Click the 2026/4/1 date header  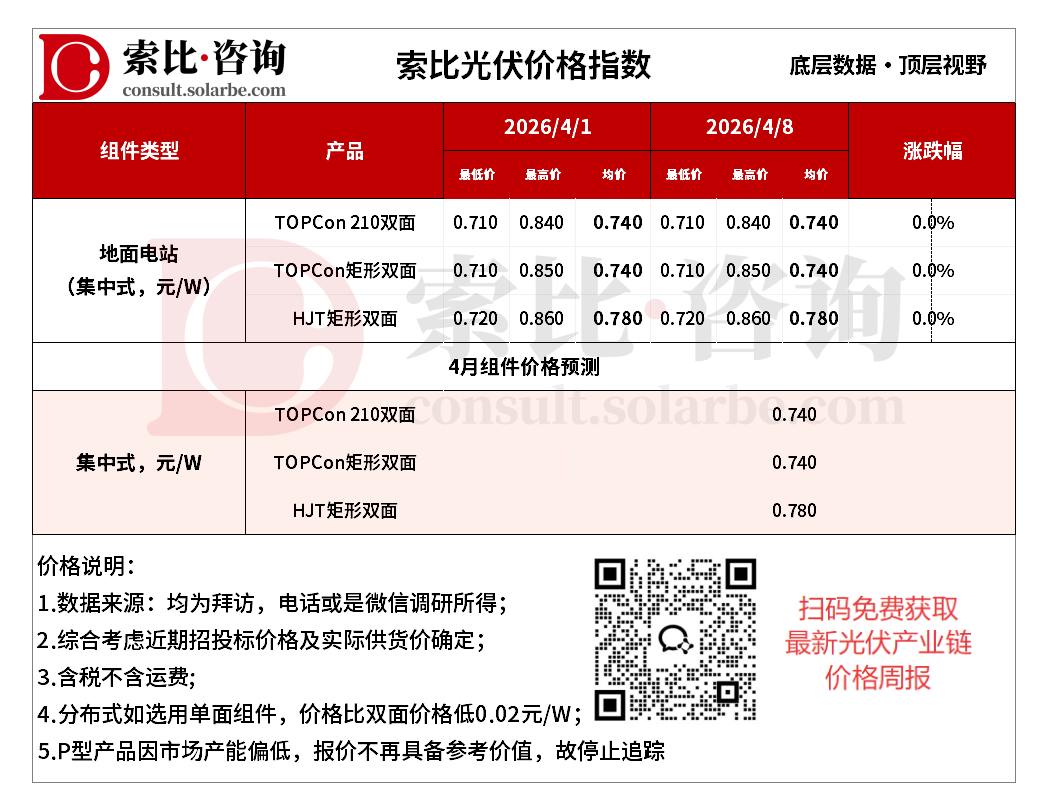click(547, 127)
